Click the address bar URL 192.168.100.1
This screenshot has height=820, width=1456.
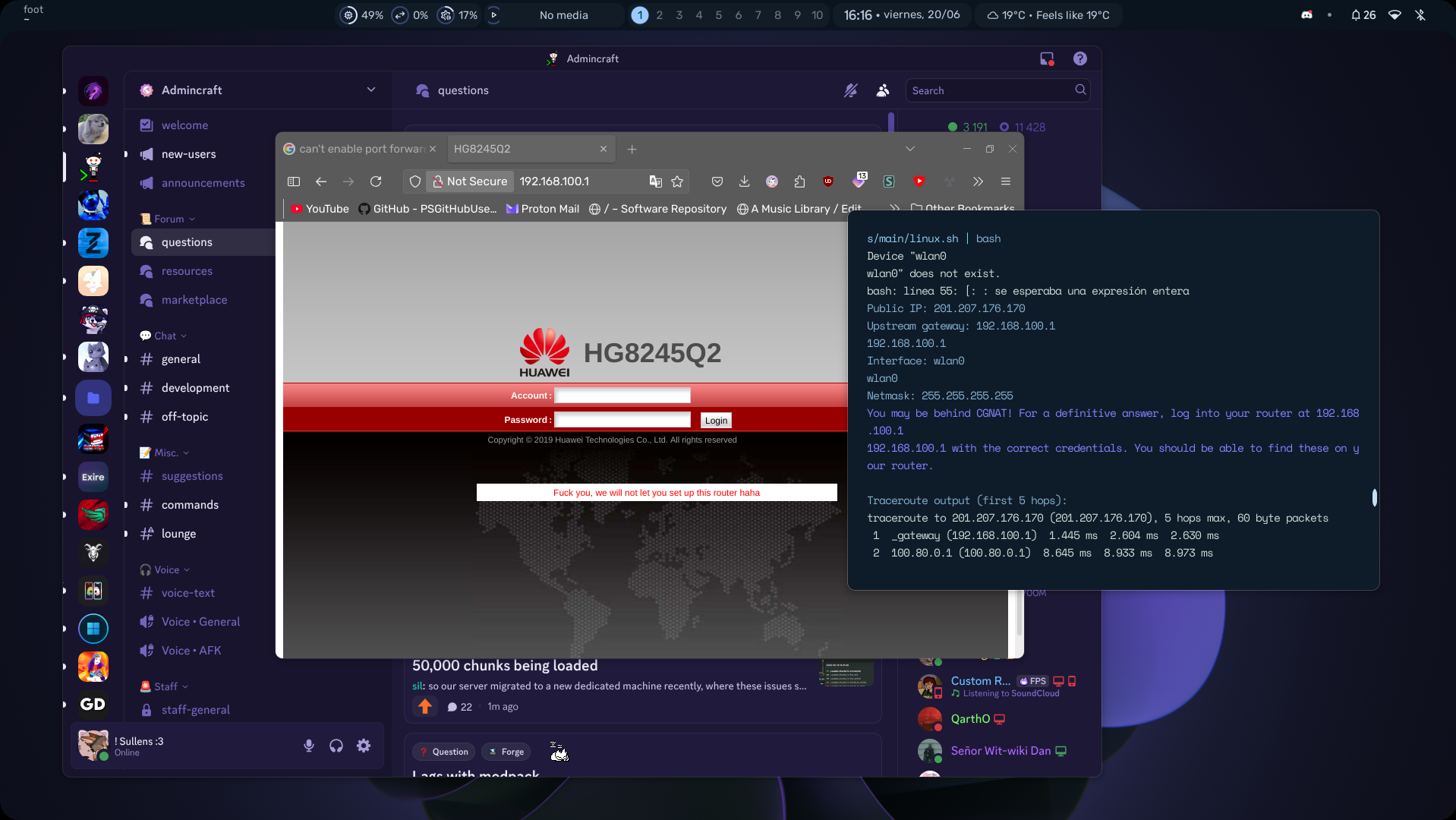(554, 181)
